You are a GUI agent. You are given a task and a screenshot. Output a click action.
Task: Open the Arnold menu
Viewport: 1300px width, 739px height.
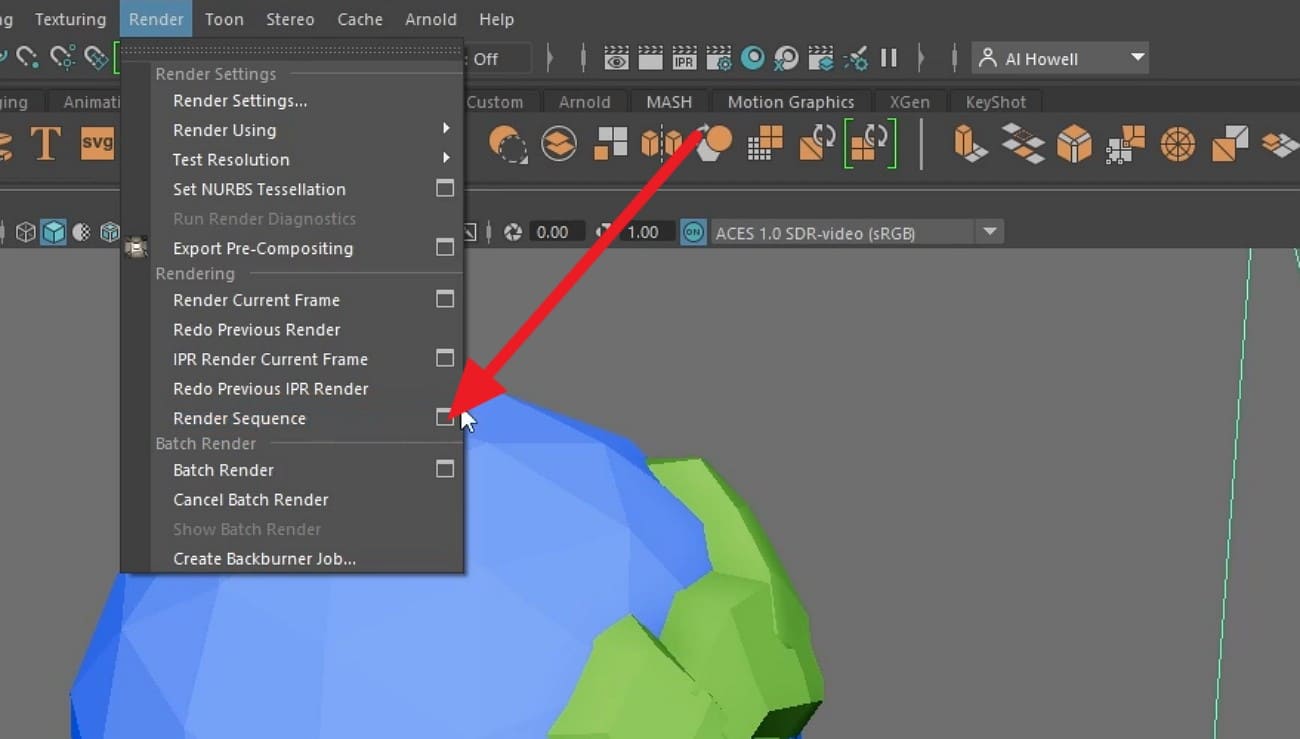tap(430, 18)
